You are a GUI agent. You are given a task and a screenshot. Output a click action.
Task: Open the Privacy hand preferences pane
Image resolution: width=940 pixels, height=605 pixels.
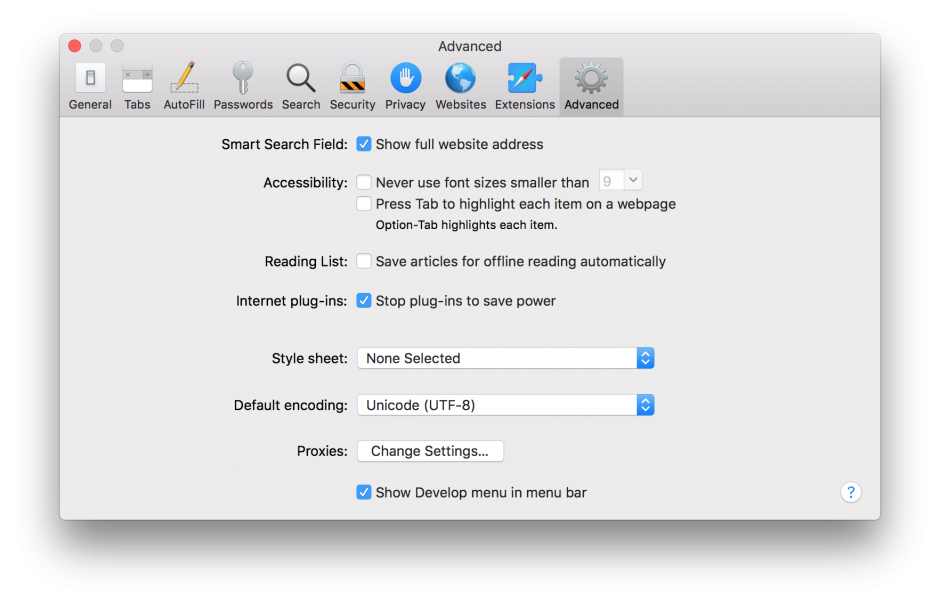tap(405, 86)
